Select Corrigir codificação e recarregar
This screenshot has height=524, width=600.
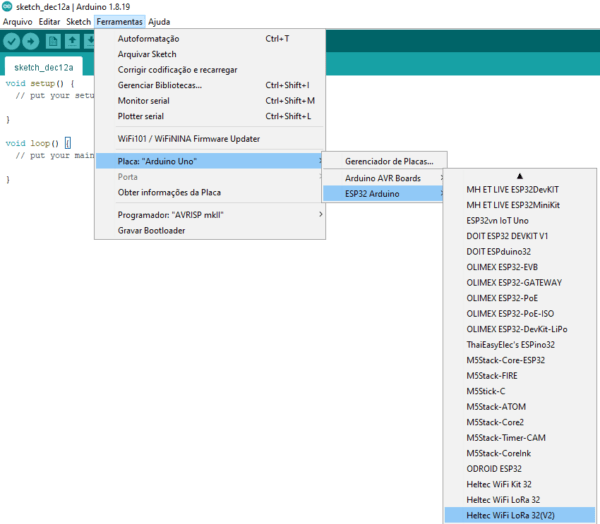click(x=210, y=70)
